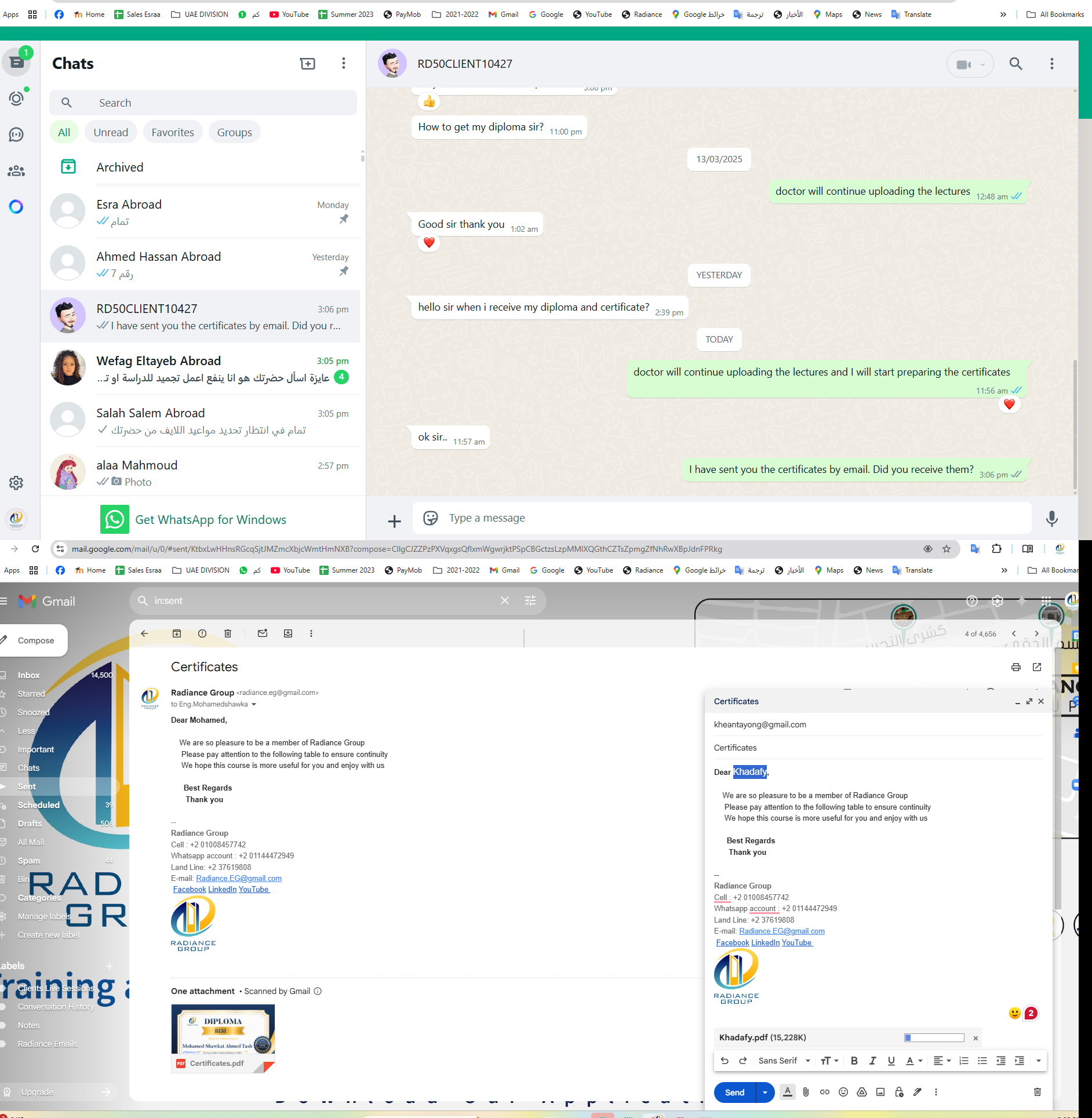This screenshot has height=1118, width=1092.
Task: Record a voice message with microphone icon
Action: [x=1052, y=518]
